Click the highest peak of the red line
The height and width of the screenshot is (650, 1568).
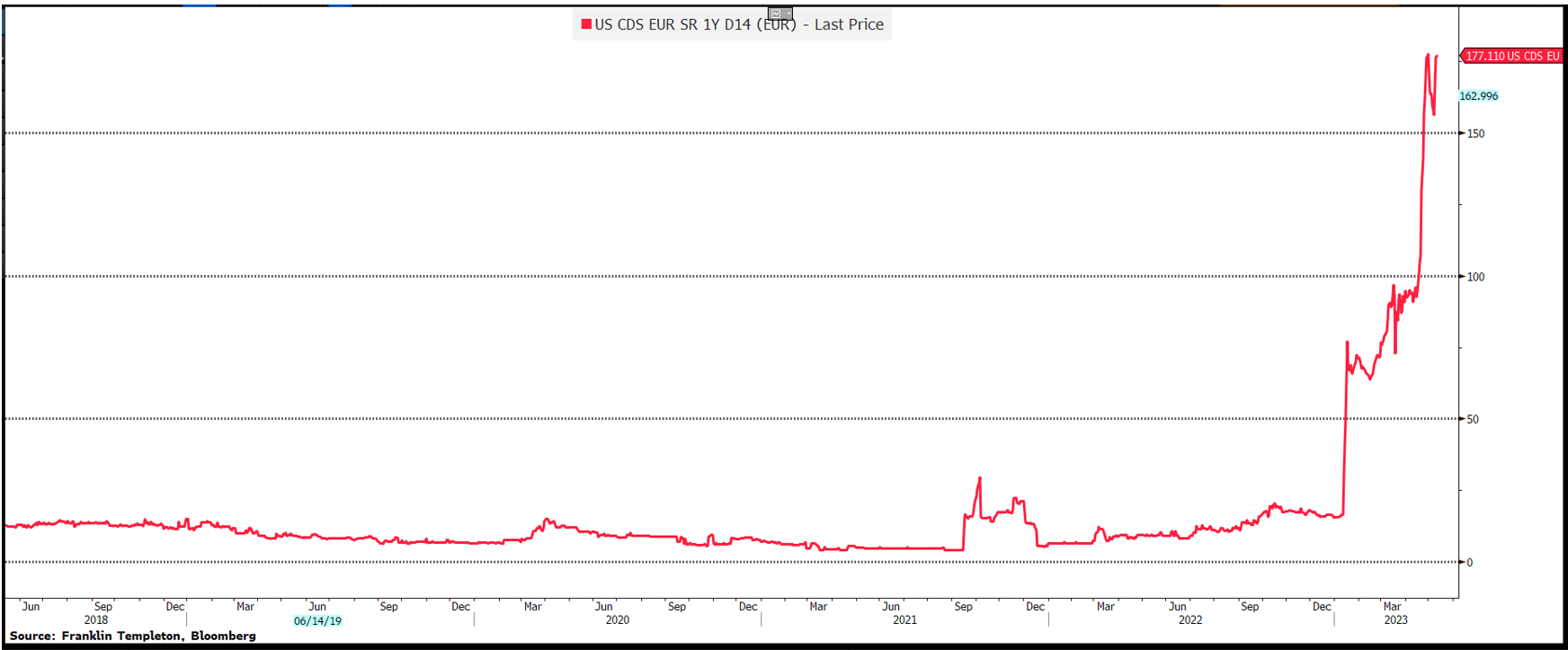tap(1427, 56)
